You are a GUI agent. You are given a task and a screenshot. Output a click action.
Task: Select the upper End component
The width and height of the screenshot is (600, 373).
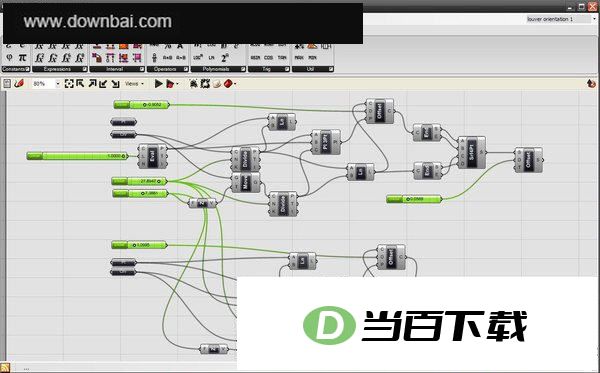tap(427, 133)
